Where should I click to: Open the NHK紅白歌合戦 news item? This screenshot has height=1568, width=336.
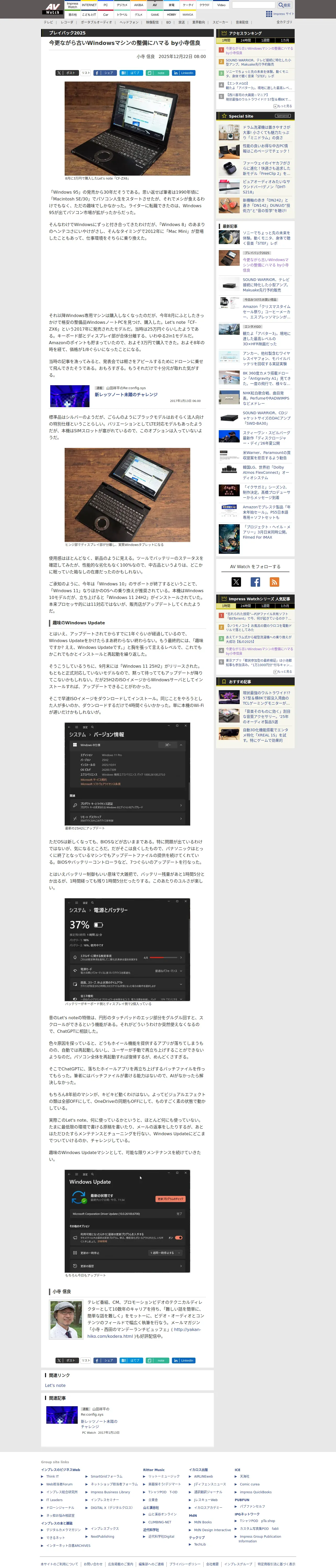[266, 398]
